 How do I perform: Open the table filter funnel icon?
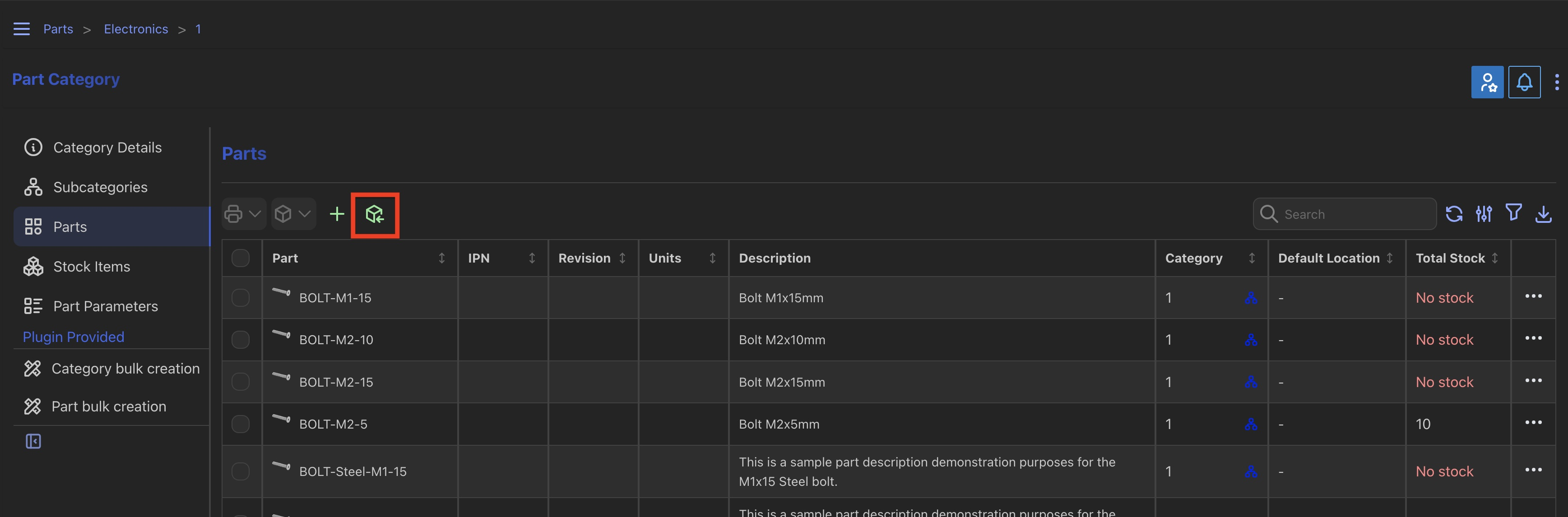tap(1514, 213)
